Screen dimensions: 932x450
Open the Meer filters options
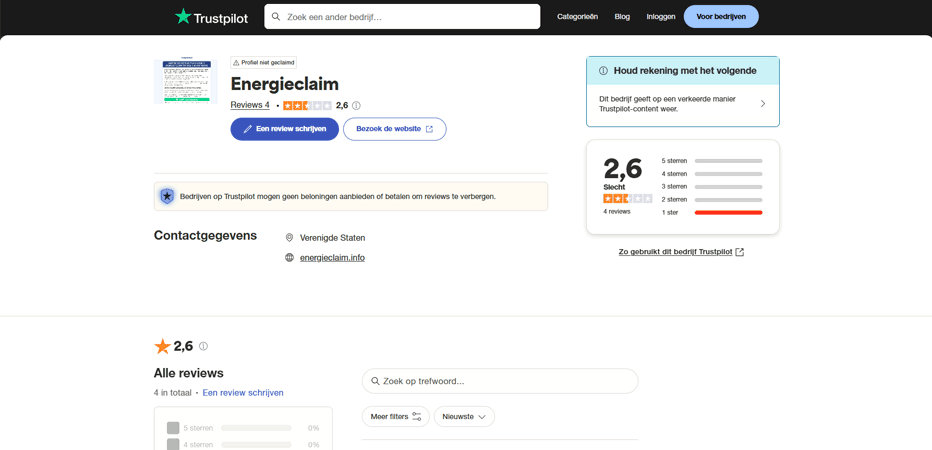point(395,417)
